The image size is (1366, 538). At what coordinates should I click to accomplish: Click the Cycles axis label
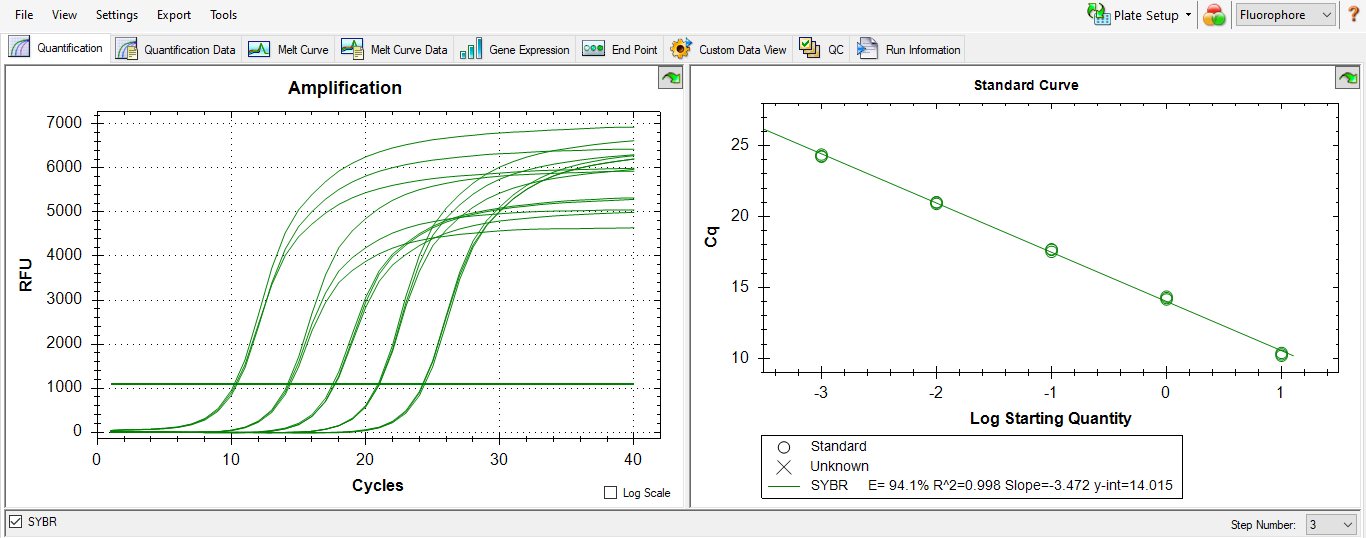[378, 485]
